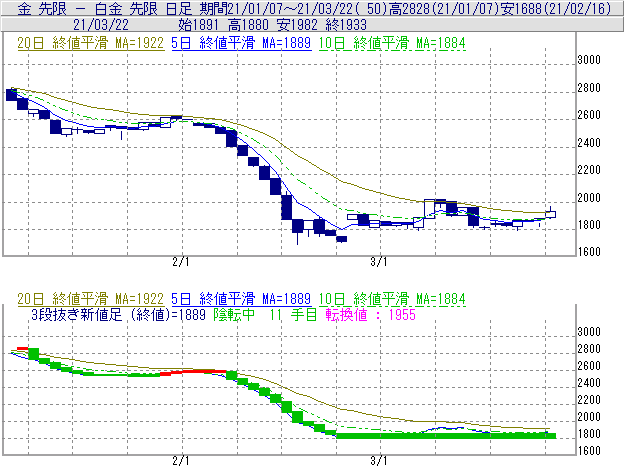Click the 3段抜き新値足 (終値)=1889 label

(x=118, y=315)
